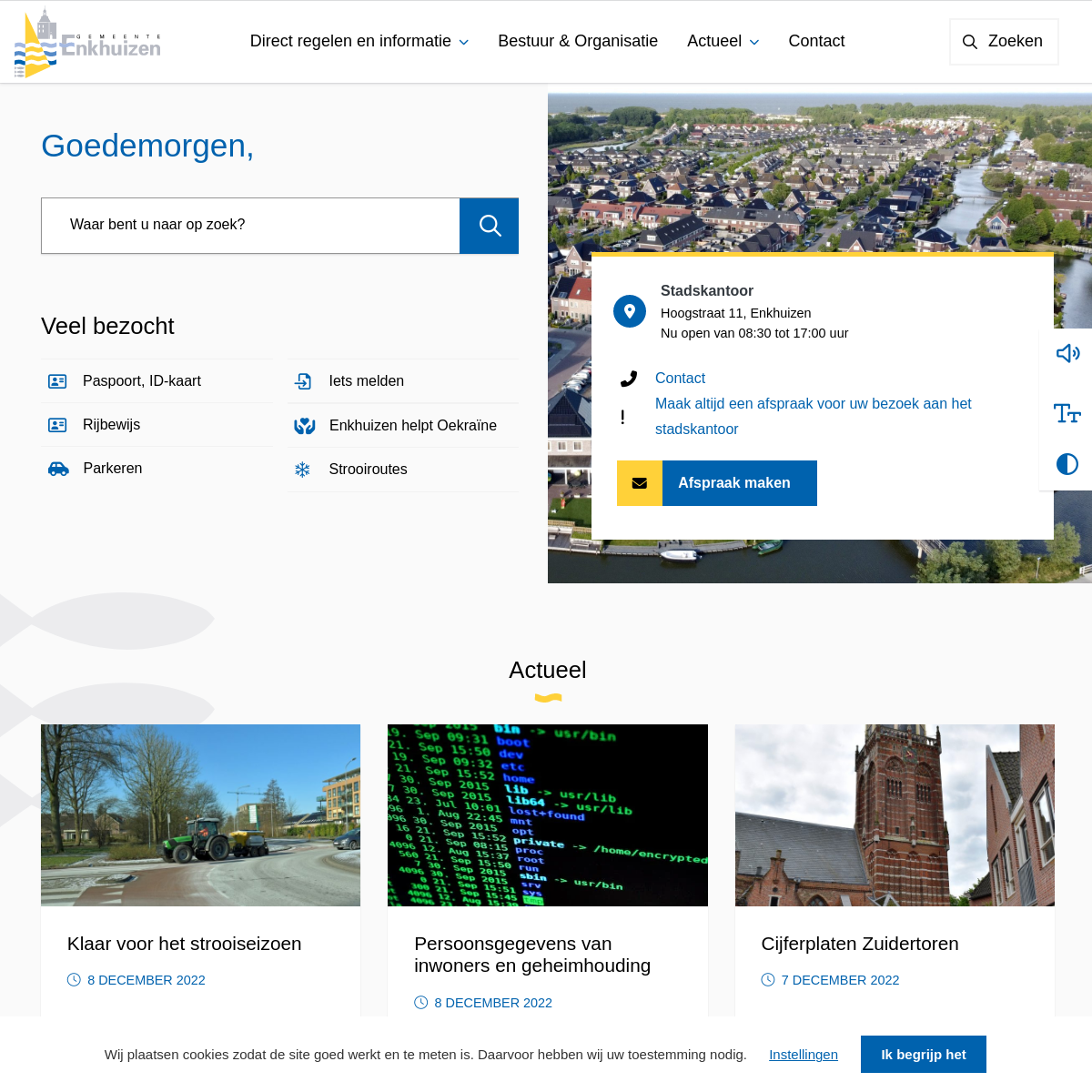Open the text size adjustment icon

[x=1067, y=413]
